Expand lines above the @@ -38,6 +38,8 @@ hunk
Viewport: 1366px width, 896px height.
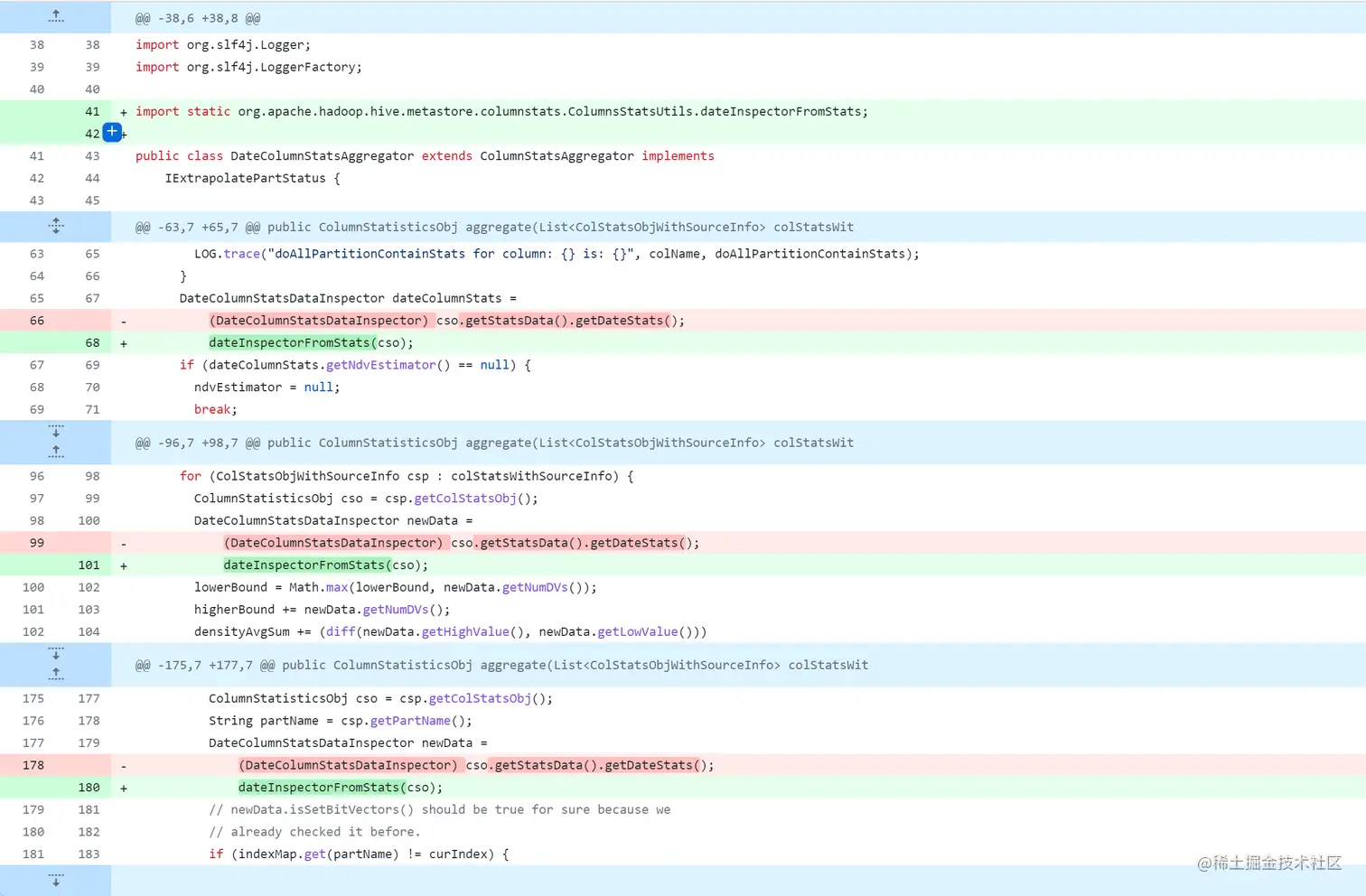tap(56, 16)
